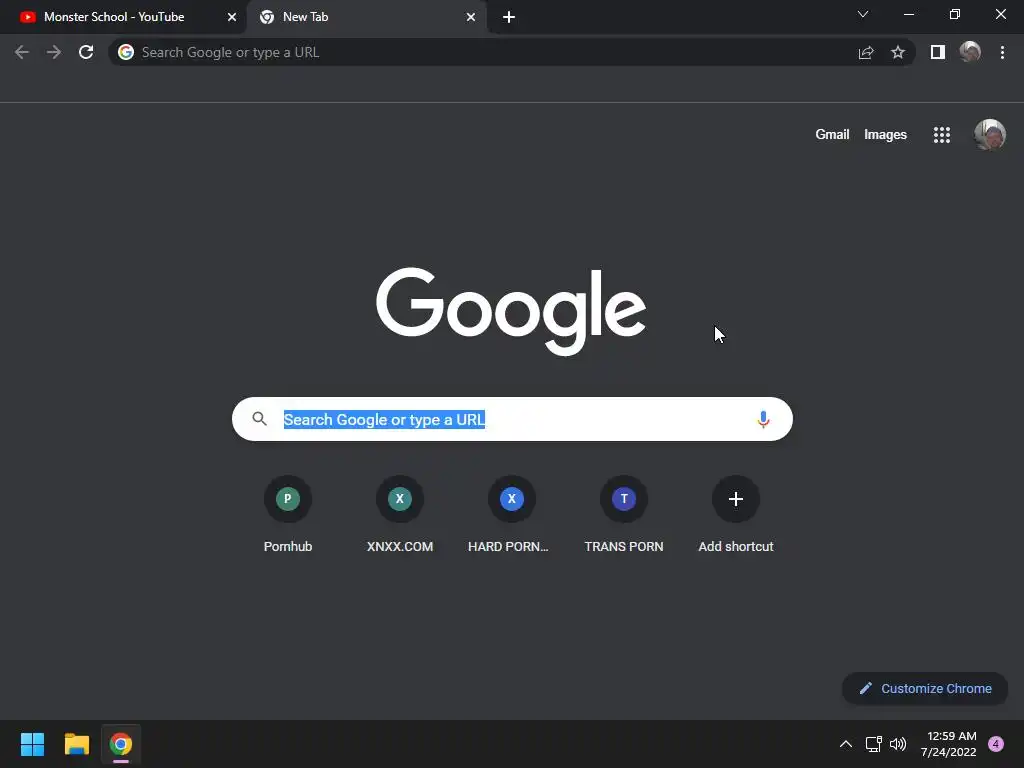Switch to the Monster School - YouTube tab

pyautogui.click(x=124, y=17)
